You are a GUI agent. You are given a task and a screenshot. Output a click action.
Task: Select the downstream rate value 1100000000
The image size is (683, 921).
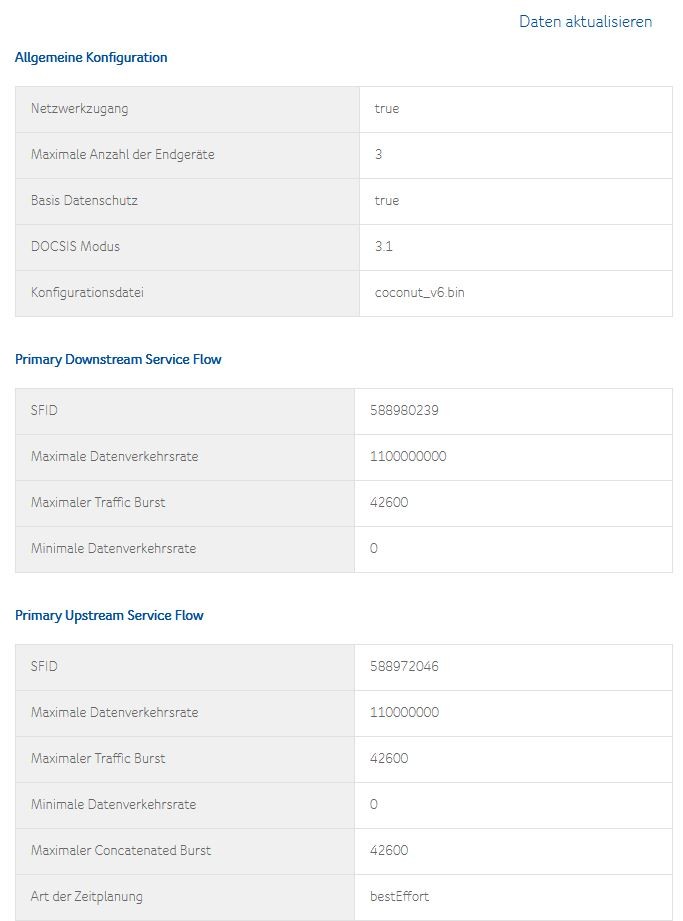[x=408, y=456]
